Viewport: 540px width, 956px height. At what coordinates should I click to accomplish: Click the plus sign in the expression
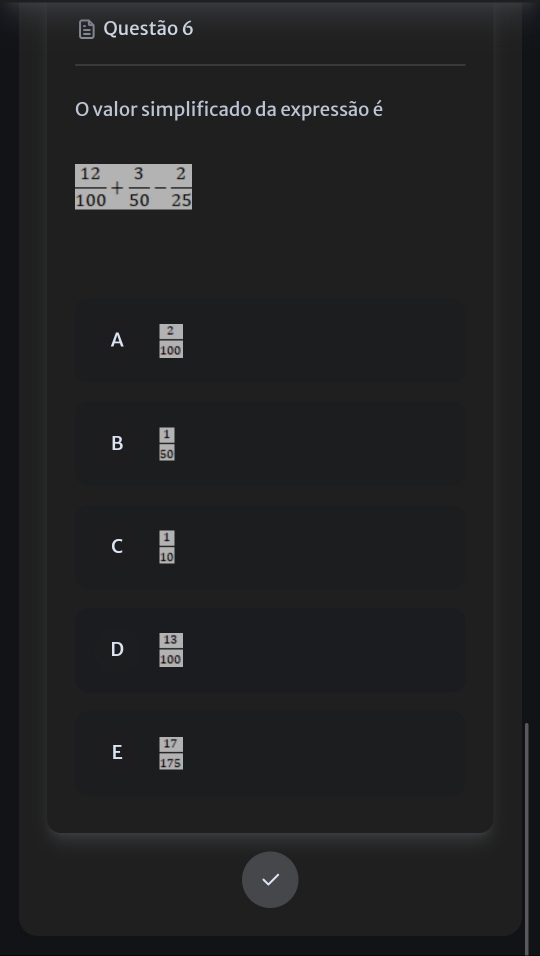[117, 187]
